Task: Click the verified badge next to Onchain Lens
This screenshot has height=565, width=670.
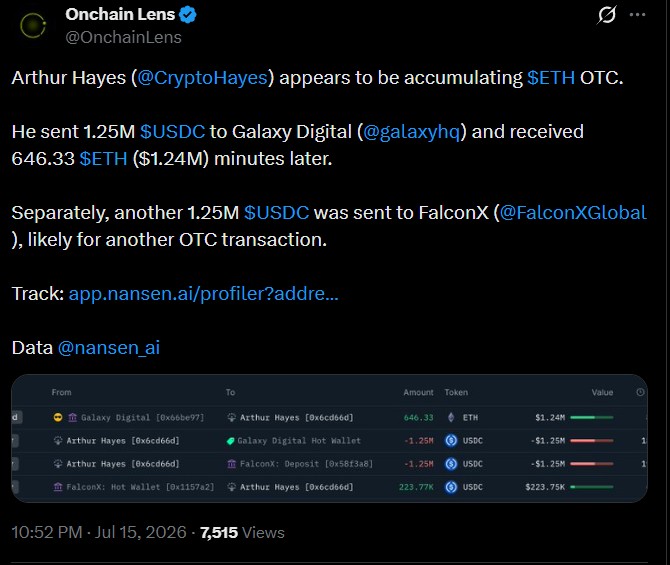Action: (x=188, y=15)
